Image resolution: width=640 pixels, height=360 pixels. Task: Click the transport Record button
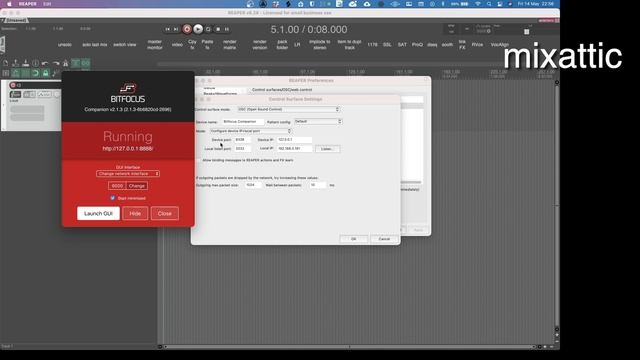pos(187,29)
